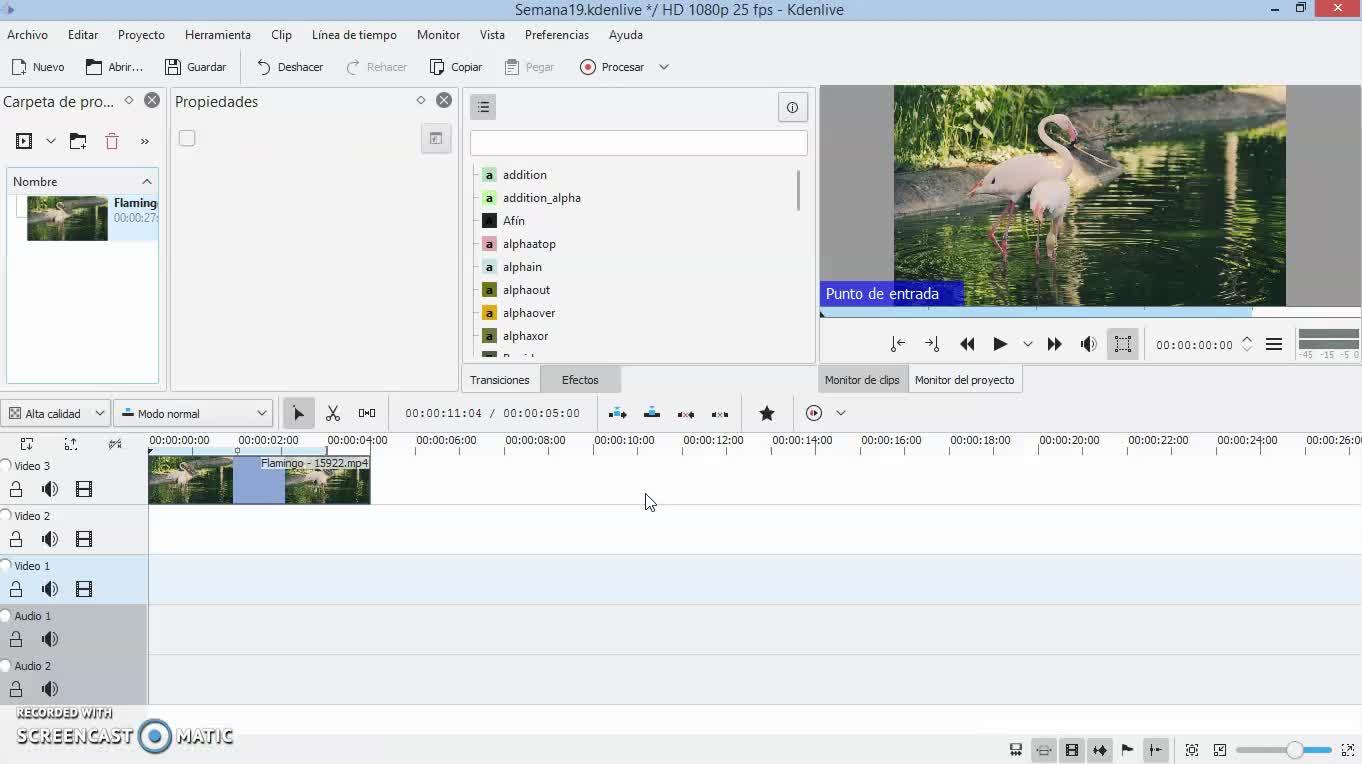Click the Guardar button

tap(196, 67)
